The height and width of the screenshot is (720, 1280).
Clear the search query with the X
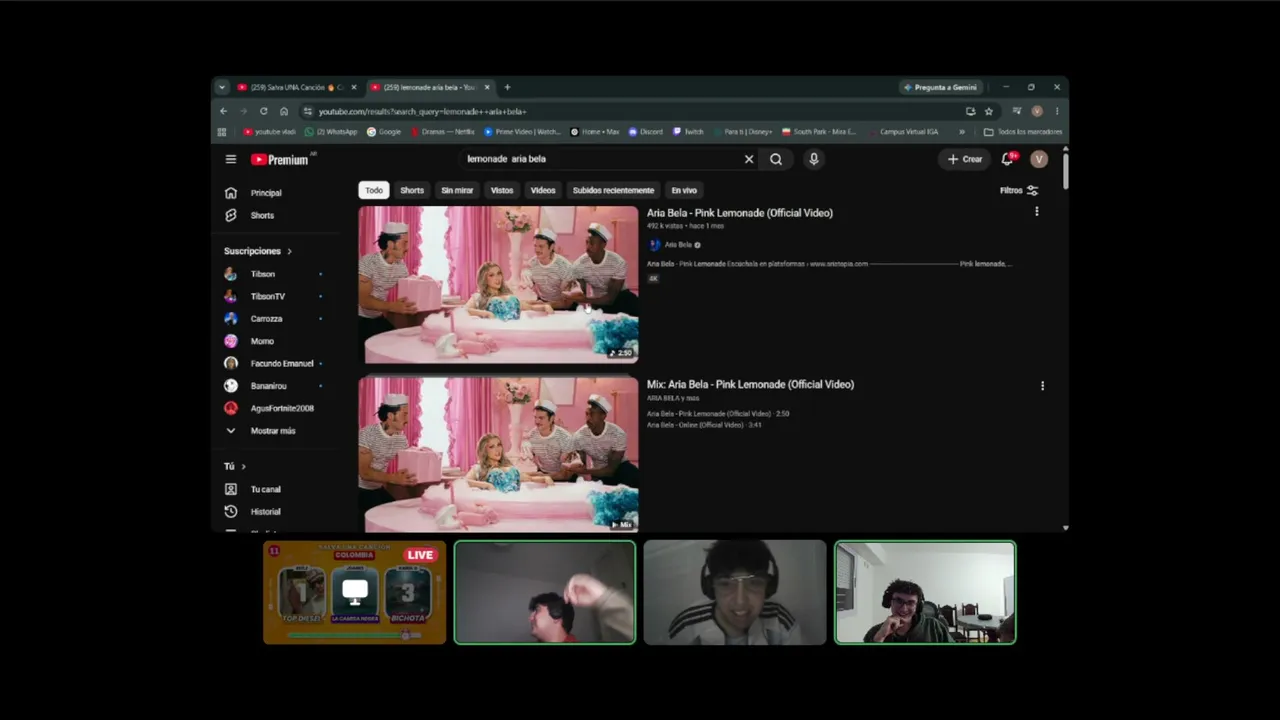coord(748,159)
